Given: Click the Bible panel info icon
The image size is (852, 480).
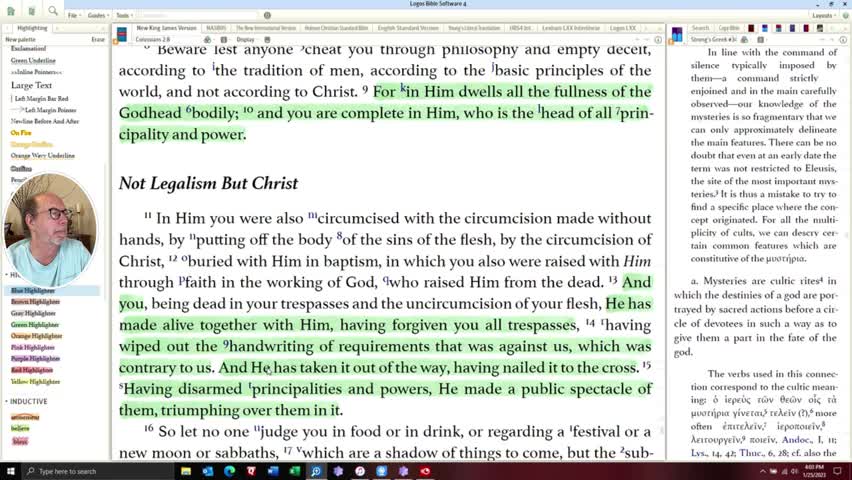Looking at the screenshot, I should (658, 40).
